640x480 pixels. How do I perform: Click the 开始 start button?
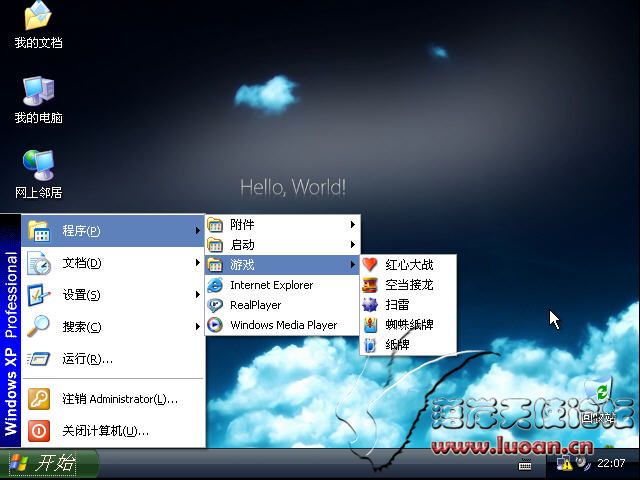coord(48,464)
